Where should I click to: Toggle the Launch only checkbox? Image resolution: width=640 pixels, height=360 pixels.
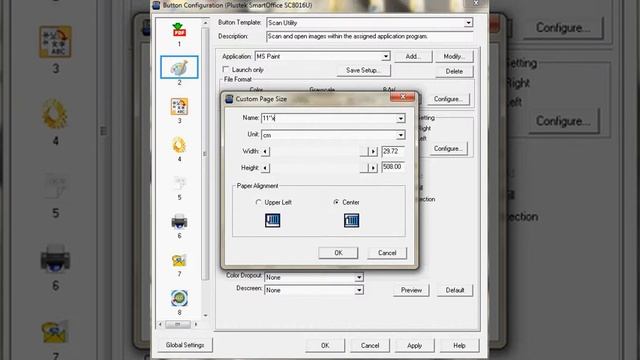point(226,69)
